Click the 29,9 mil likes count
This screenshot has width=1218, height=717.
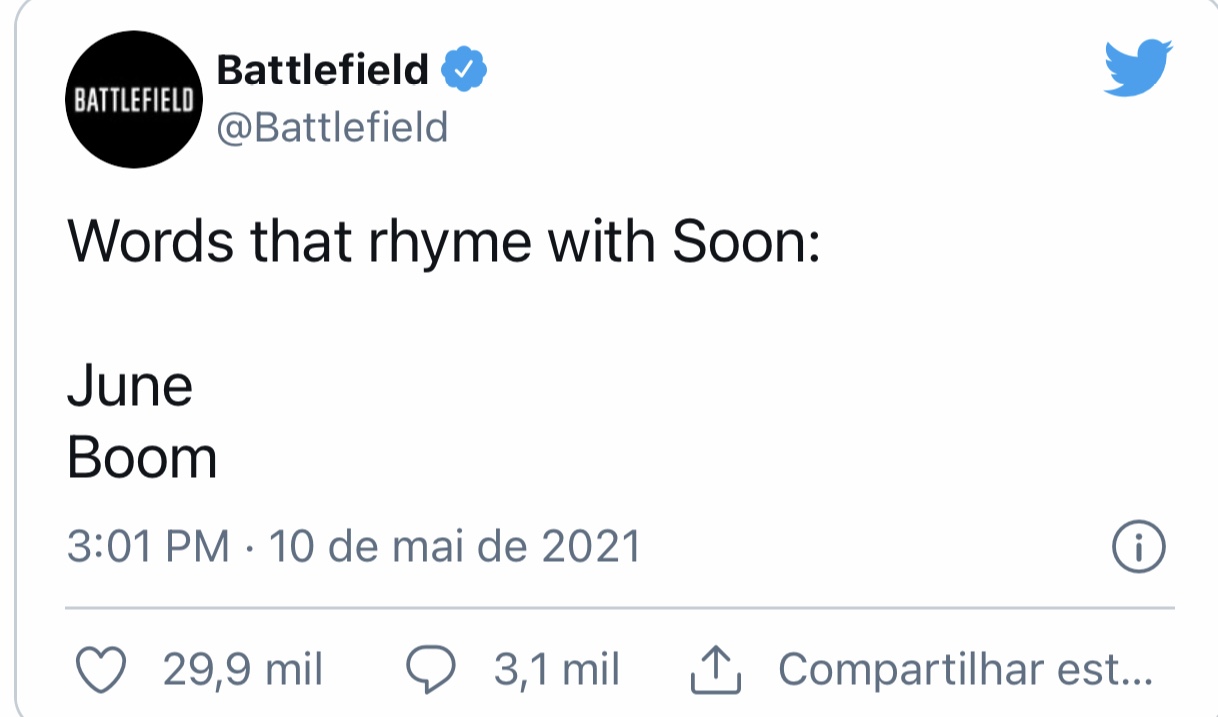[x=243, y=669]
